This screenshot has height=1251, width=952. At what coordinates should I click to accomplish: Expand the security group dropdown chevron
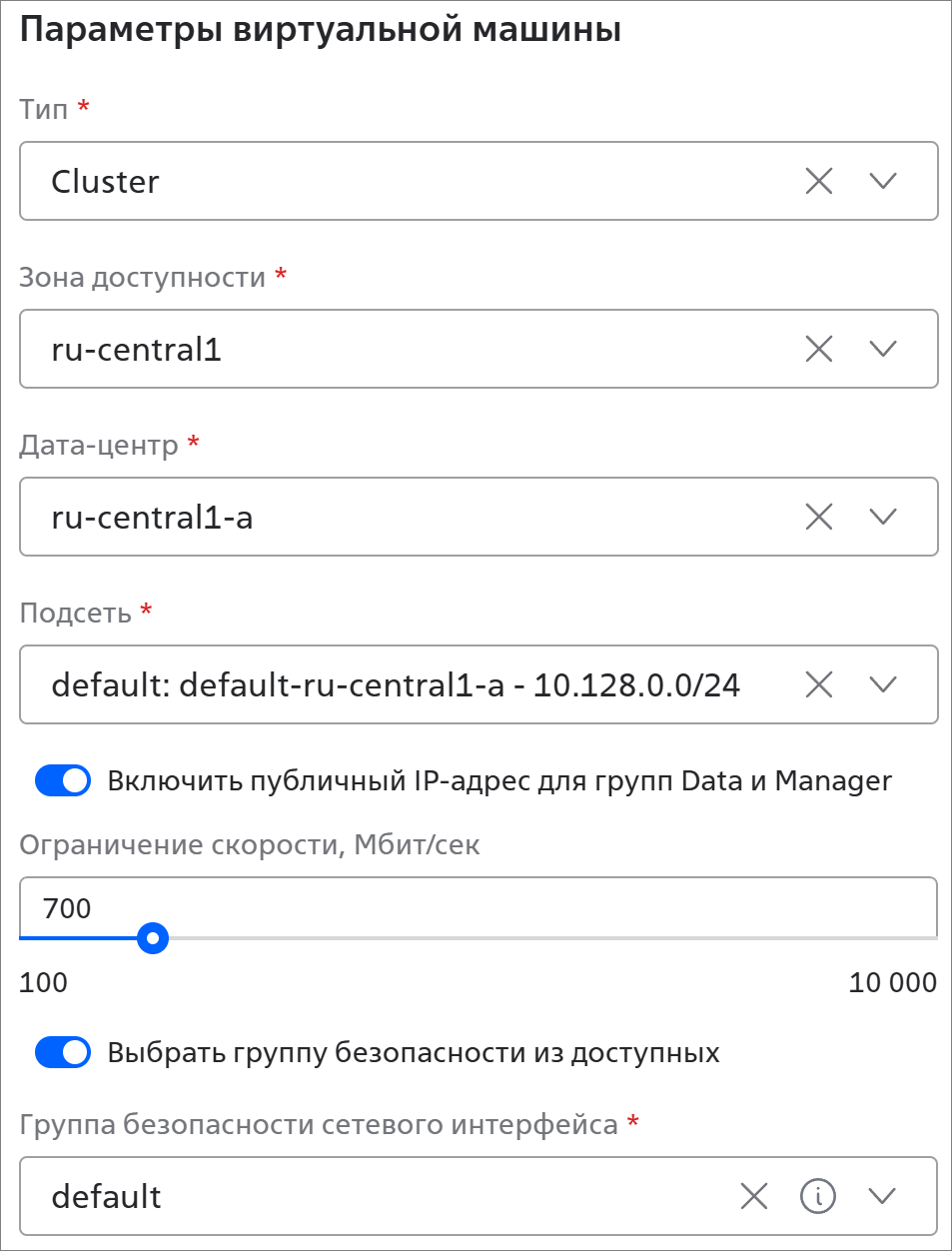point(882,1196)
